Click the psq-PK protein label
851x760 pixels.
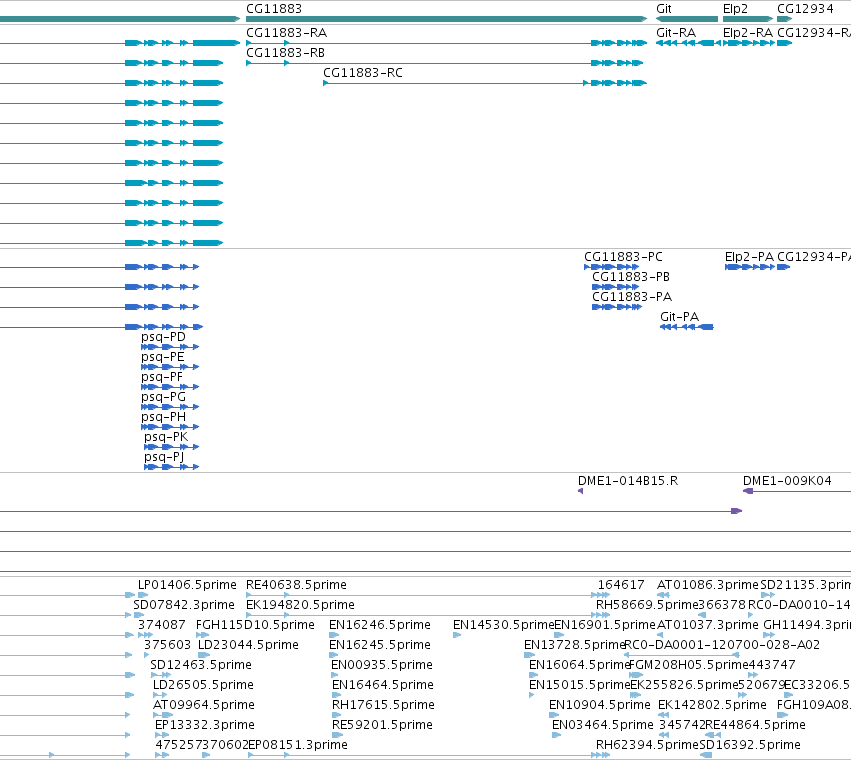click(166, 437)
